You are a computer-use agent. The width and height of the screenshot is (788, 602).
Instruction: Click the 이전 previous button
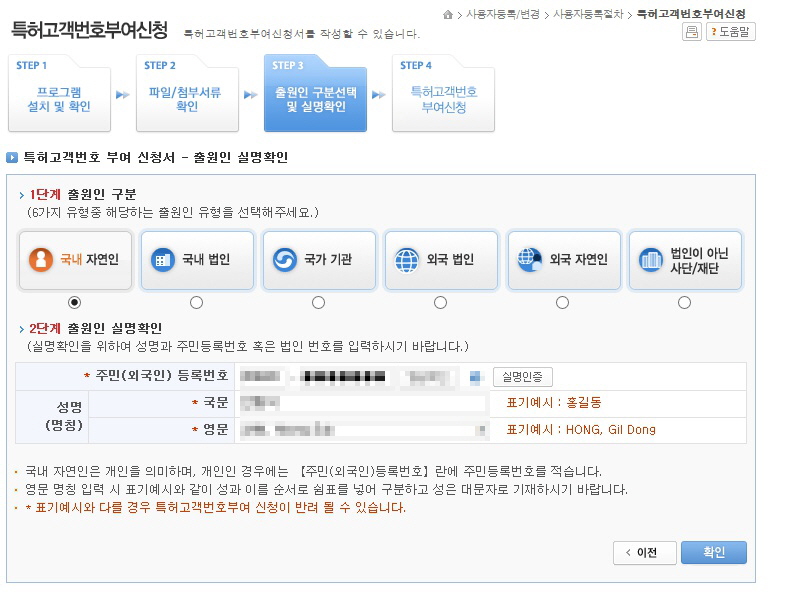[x=644, y=553]
